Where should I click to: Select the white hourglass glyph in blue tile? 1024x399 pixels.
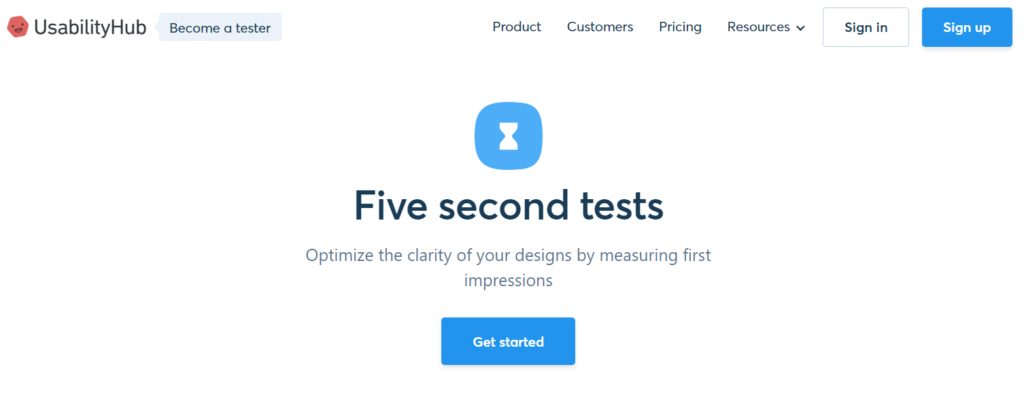pyautogui.click(x=508, y=136)
